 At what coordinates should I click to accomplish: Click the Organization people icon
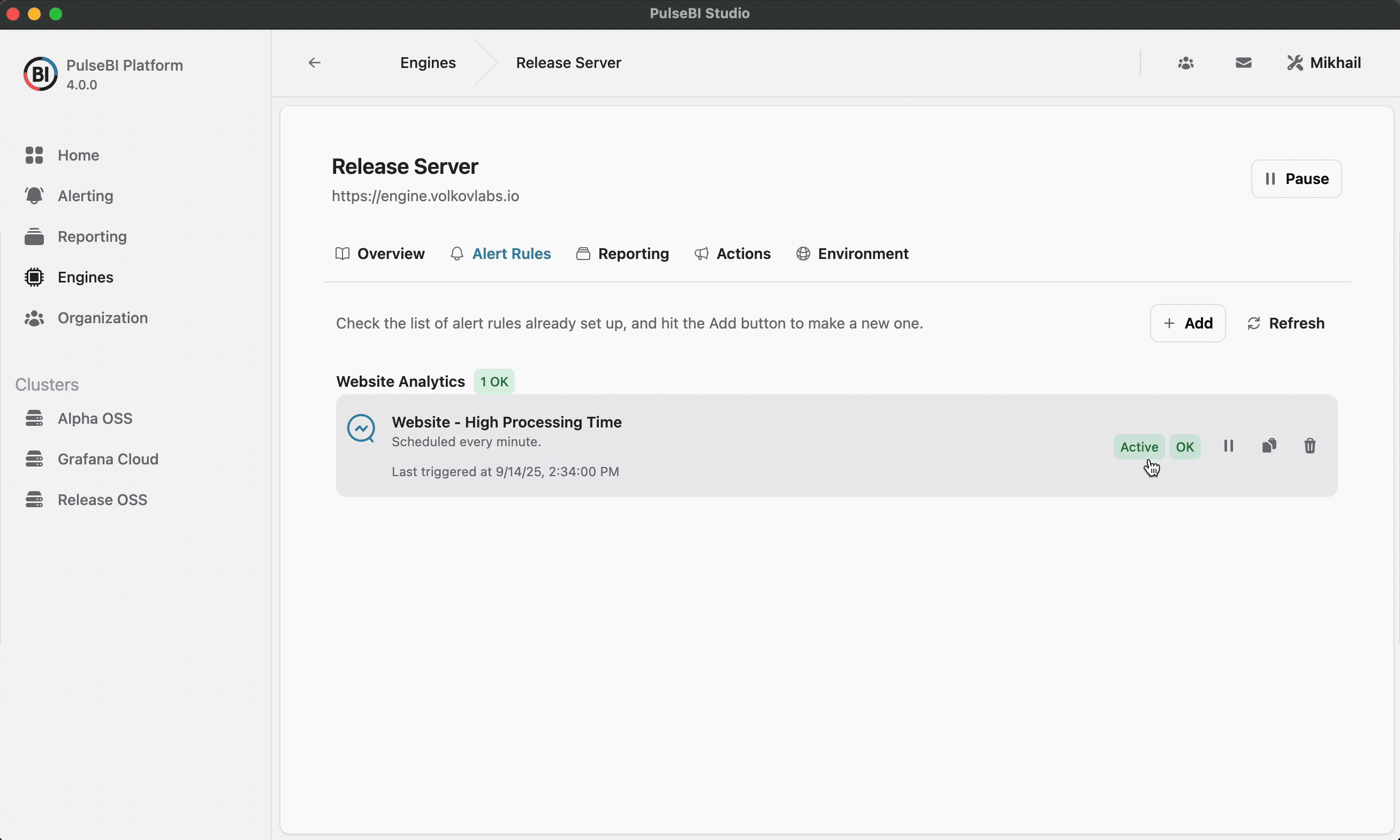coord(34,318)
